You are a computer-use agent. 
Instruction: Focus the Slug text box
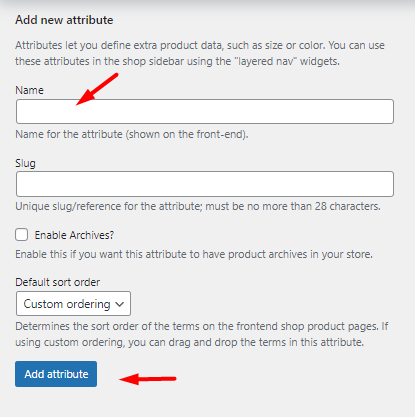(x=205, y=184)
